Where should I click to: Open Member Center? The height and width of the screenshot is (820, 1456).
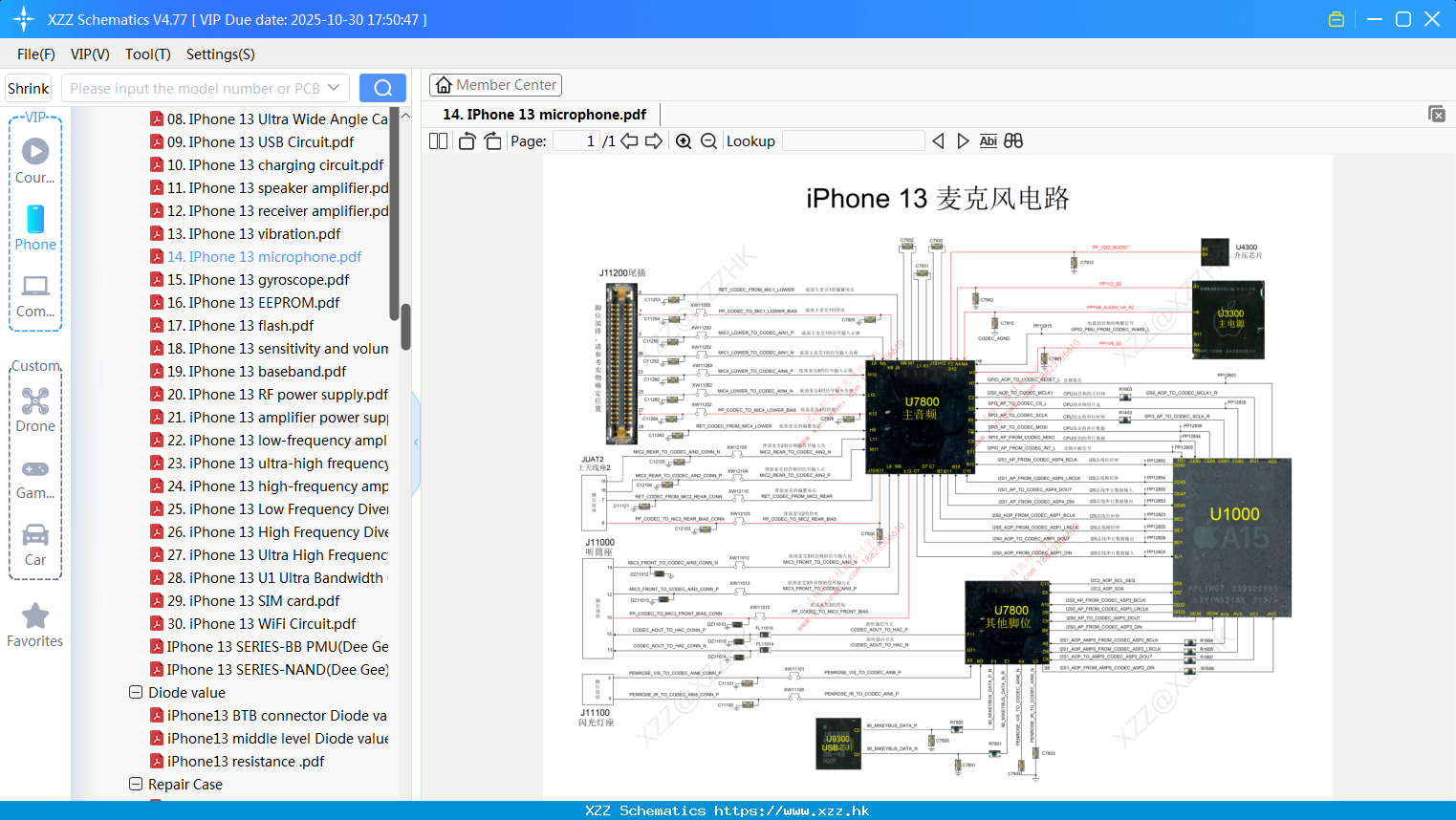point(495,85)
